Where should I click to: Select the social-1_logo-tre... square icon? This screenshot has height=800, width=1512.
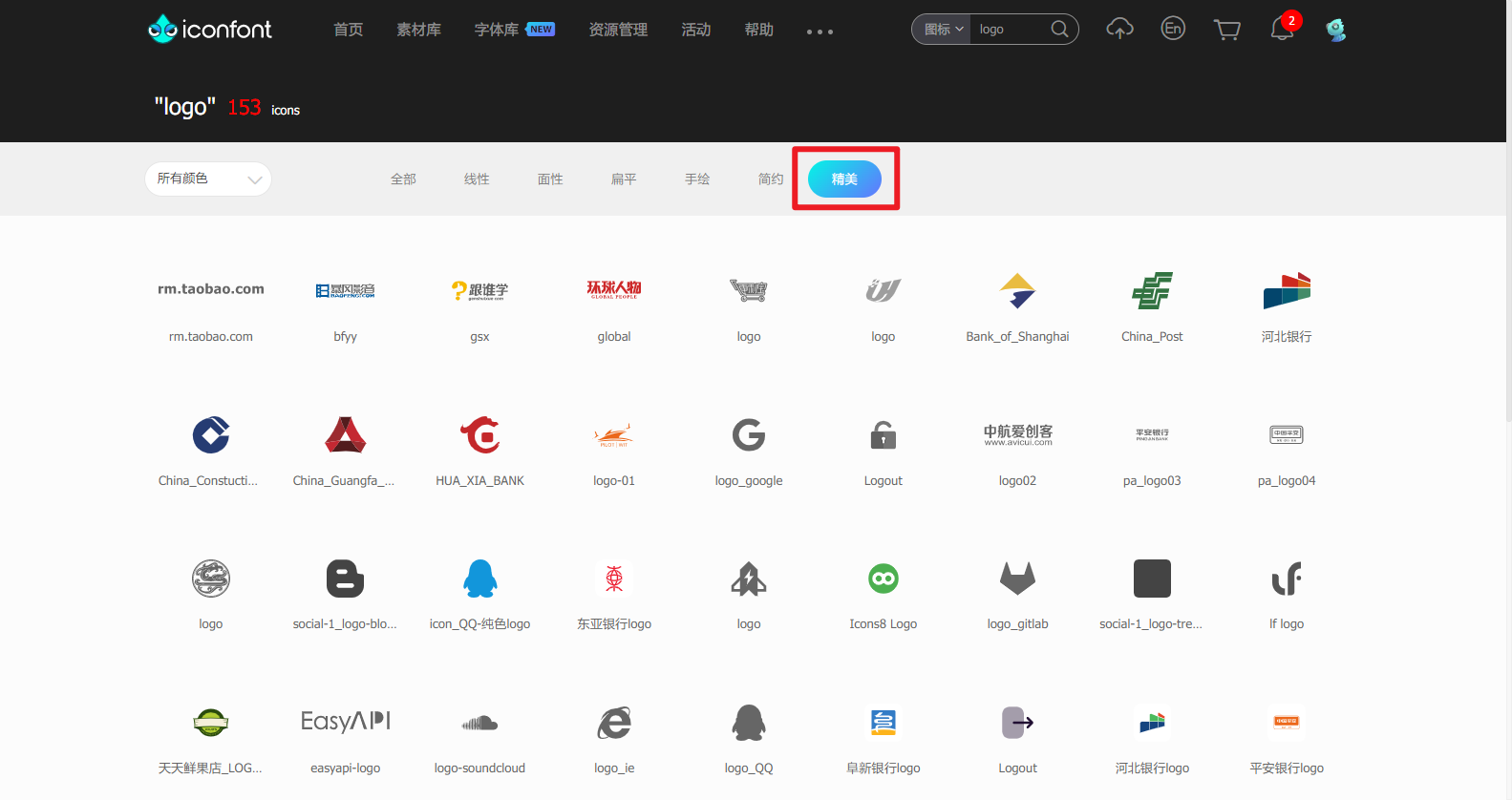coord(1152,579)
